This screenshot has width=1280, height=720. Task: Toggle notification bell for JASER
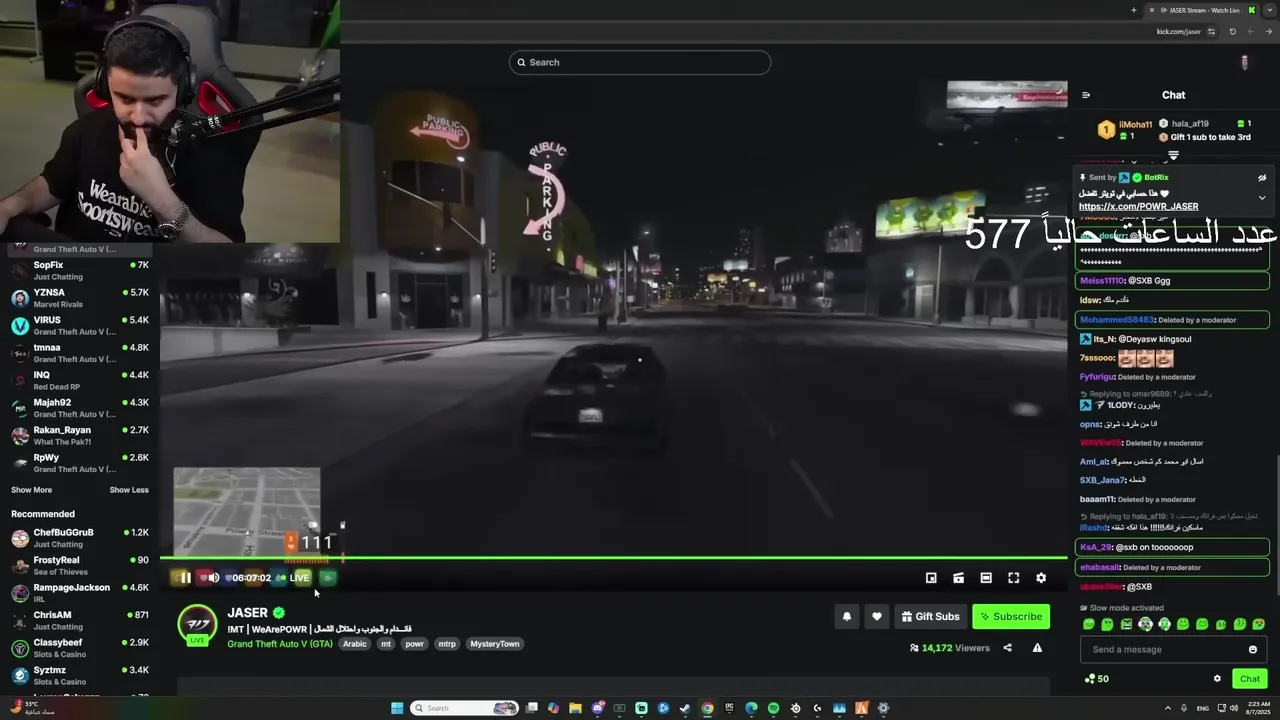tap(847, 617)
